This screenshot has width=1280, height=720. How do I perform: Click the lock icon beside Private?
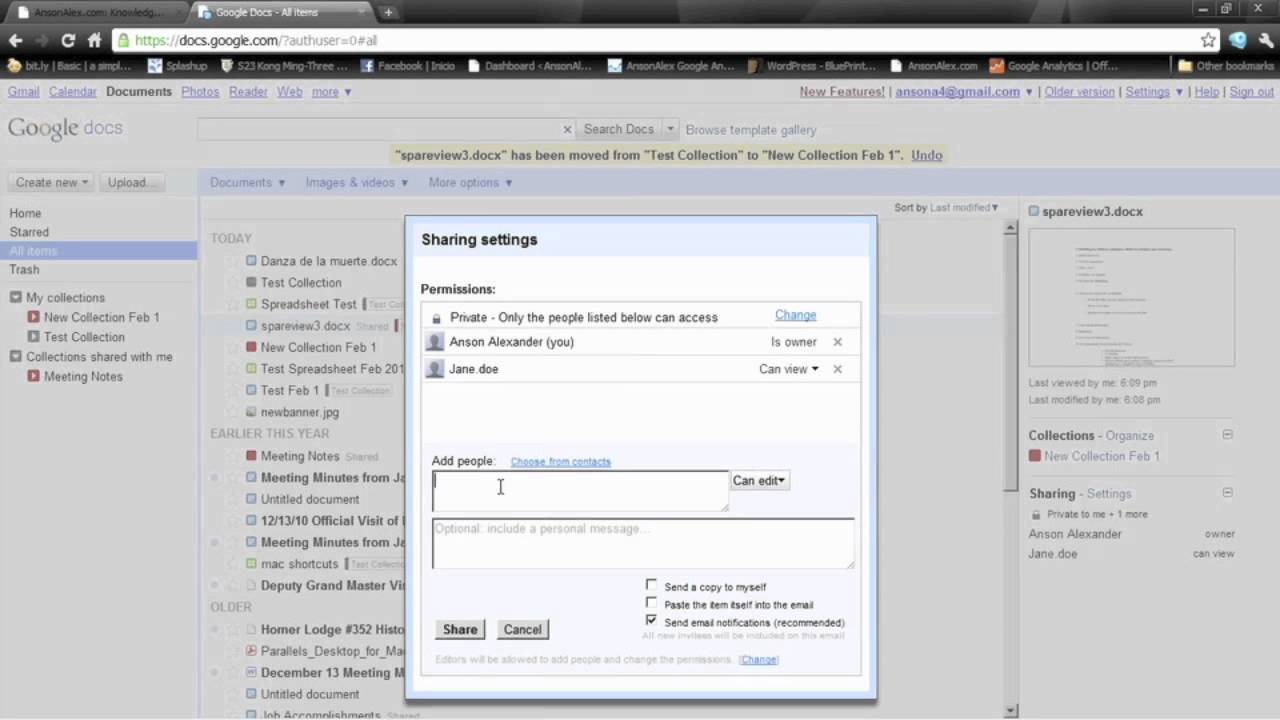(x=436, y=318)
